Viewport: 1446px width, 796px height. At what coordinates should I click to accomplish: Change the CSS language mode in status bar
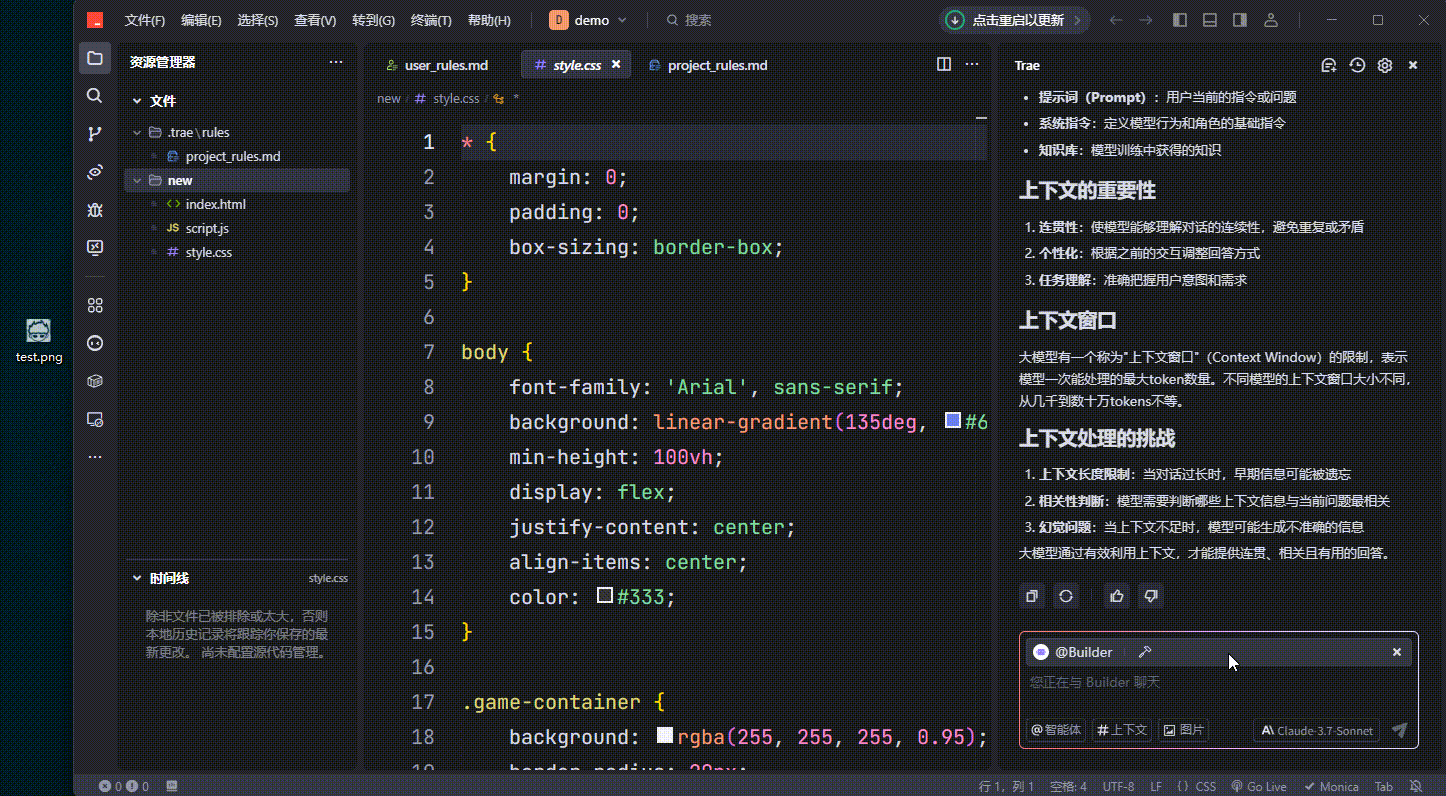(x=1197, y=786)
